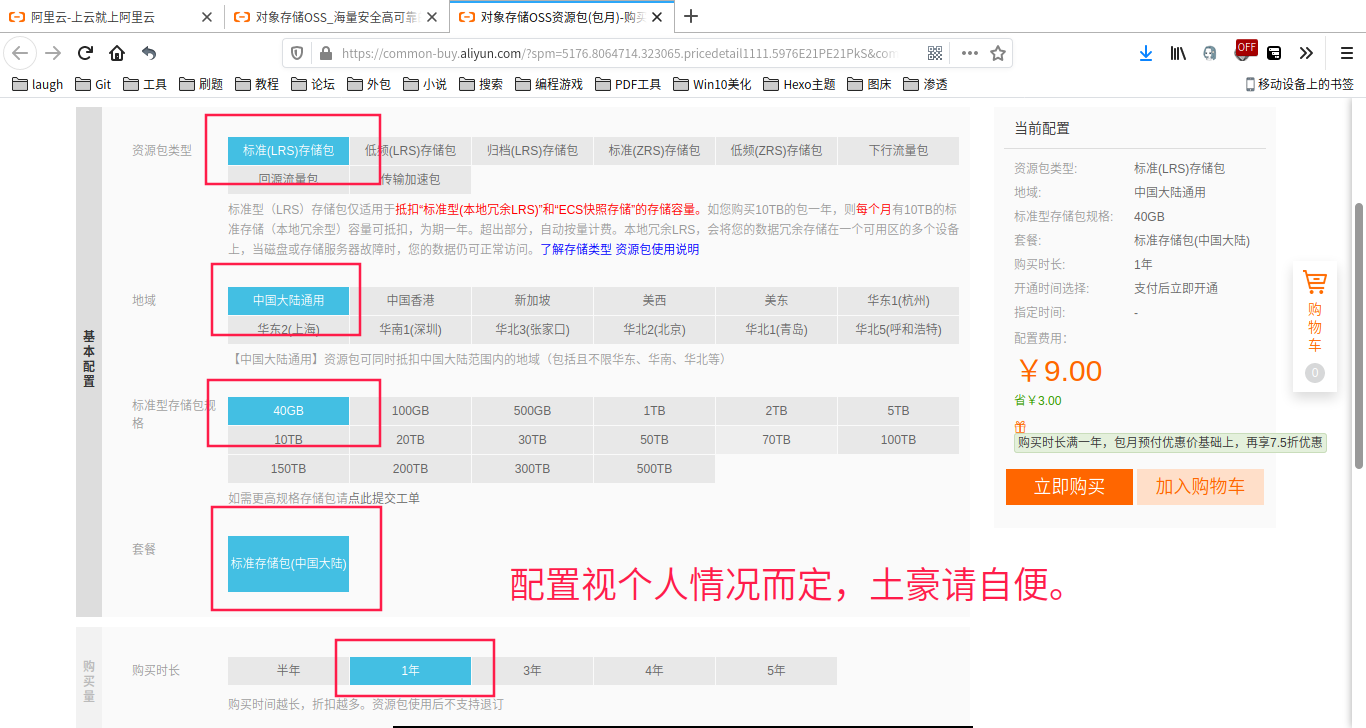This screenshot has width=1366, height=728.
Task: Open the browser home page
Action: click(117, 53)
